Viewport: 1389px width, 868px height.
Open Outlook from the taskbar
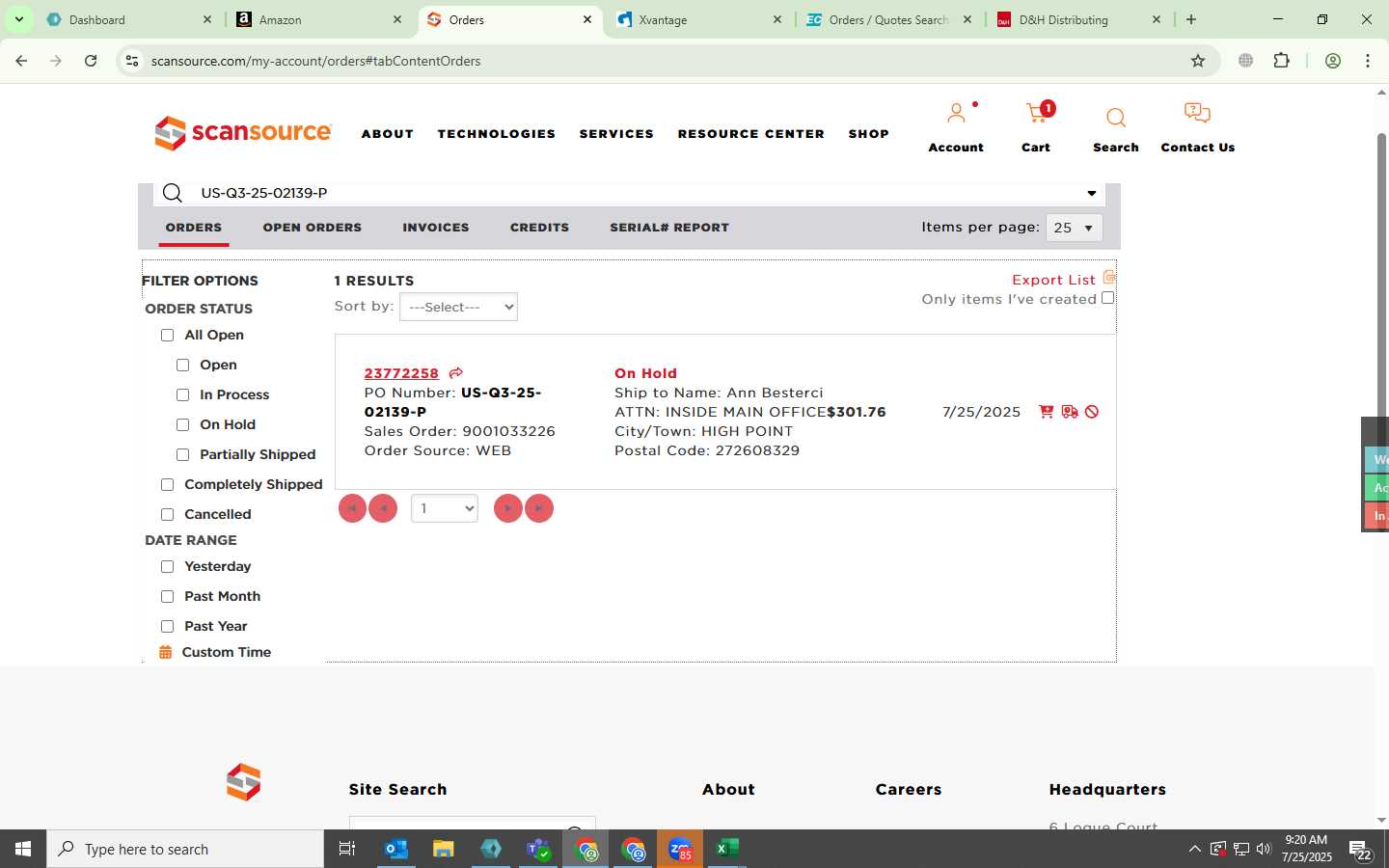click(396, 849)
